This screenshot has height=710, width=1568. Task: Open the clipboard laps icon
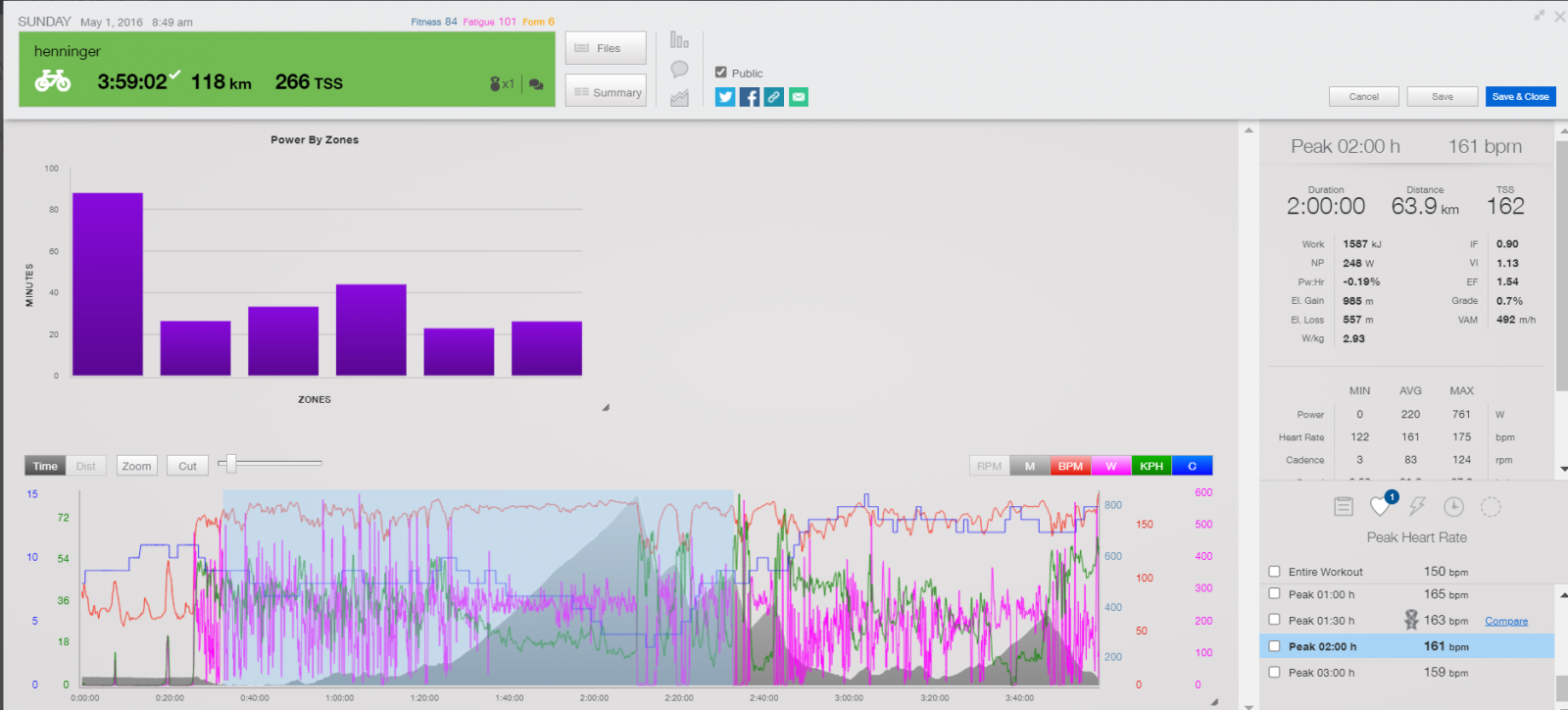coord(1344,507)
